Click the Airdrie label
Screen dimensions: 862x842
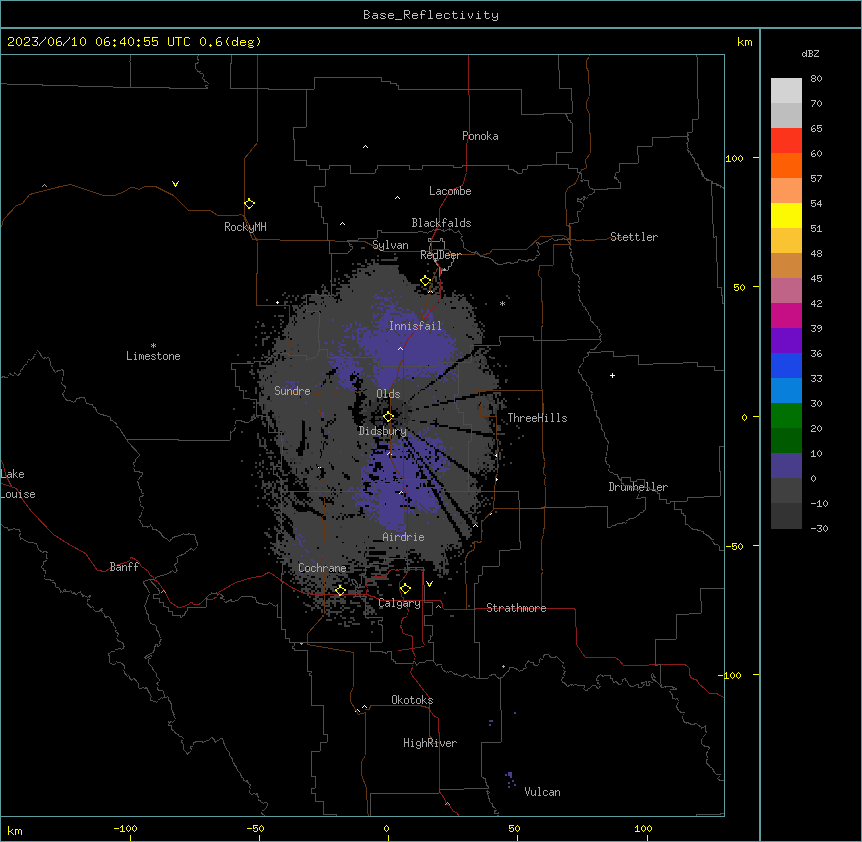click(403, 537)
